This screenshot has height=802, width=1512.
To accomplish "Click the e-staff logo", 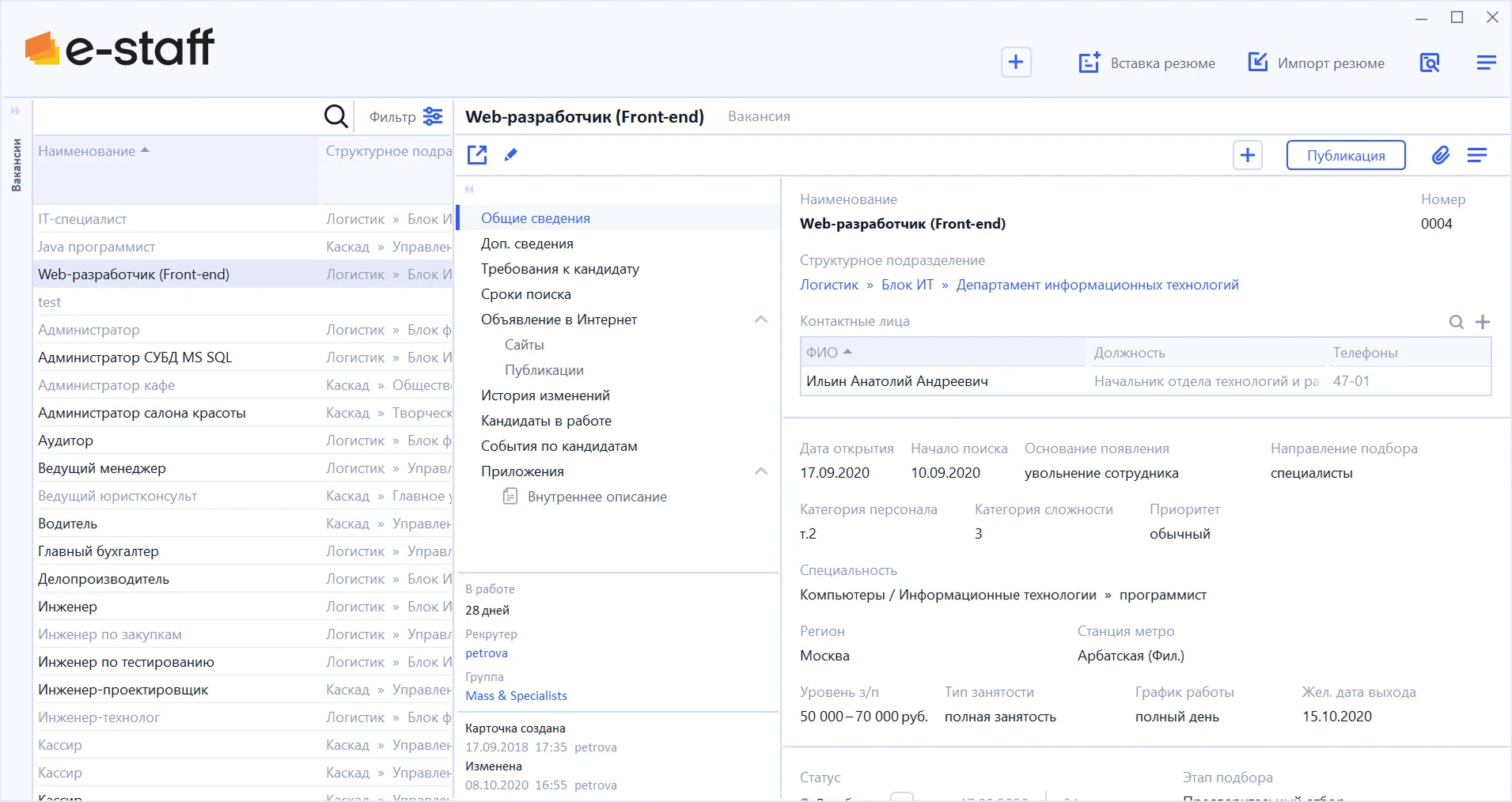I will click(x=119, y=47).
